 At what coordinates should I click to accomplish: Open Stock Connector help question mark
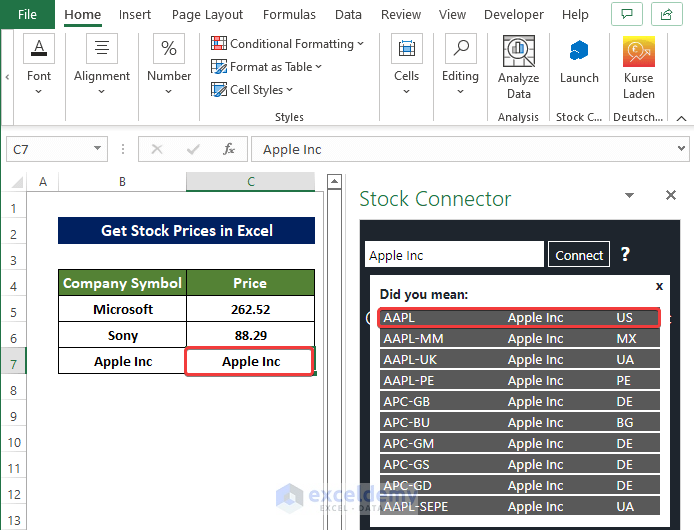point(625,254)
